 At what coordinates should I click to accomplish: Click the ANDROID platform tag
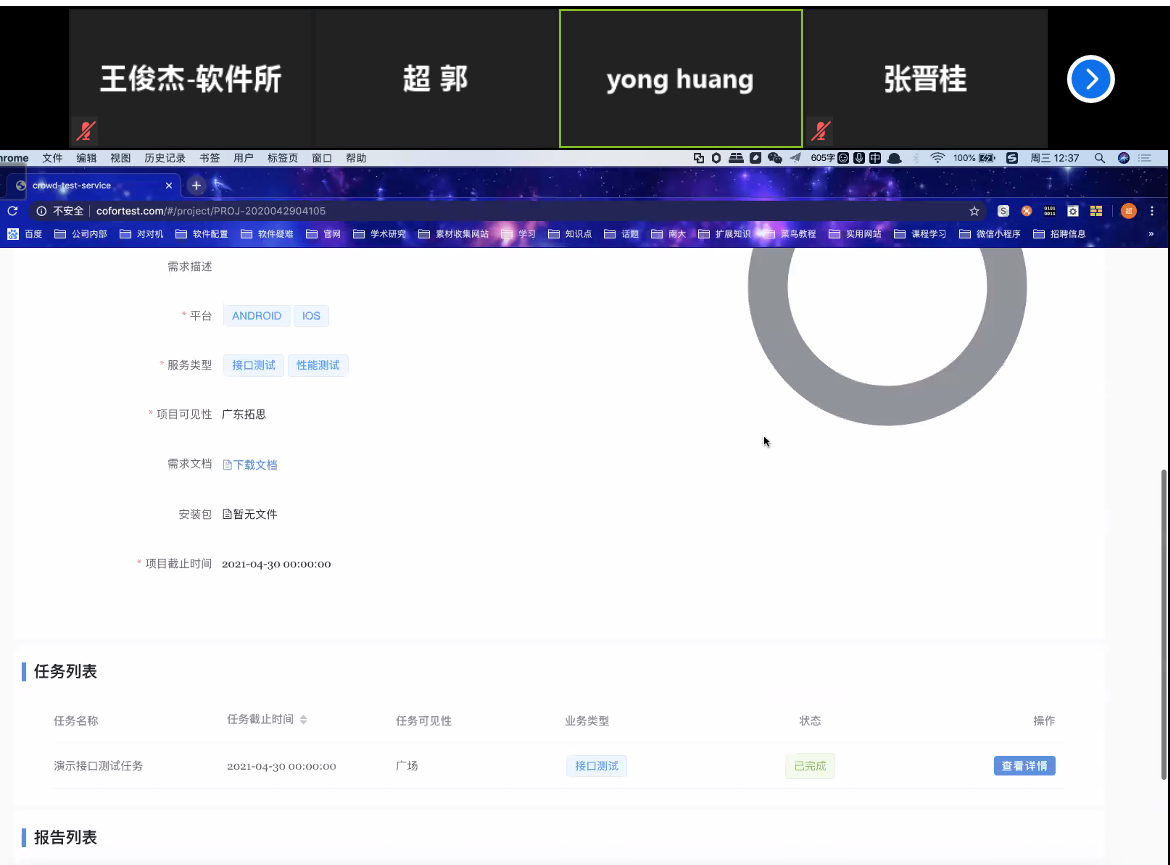pos(256,316)
